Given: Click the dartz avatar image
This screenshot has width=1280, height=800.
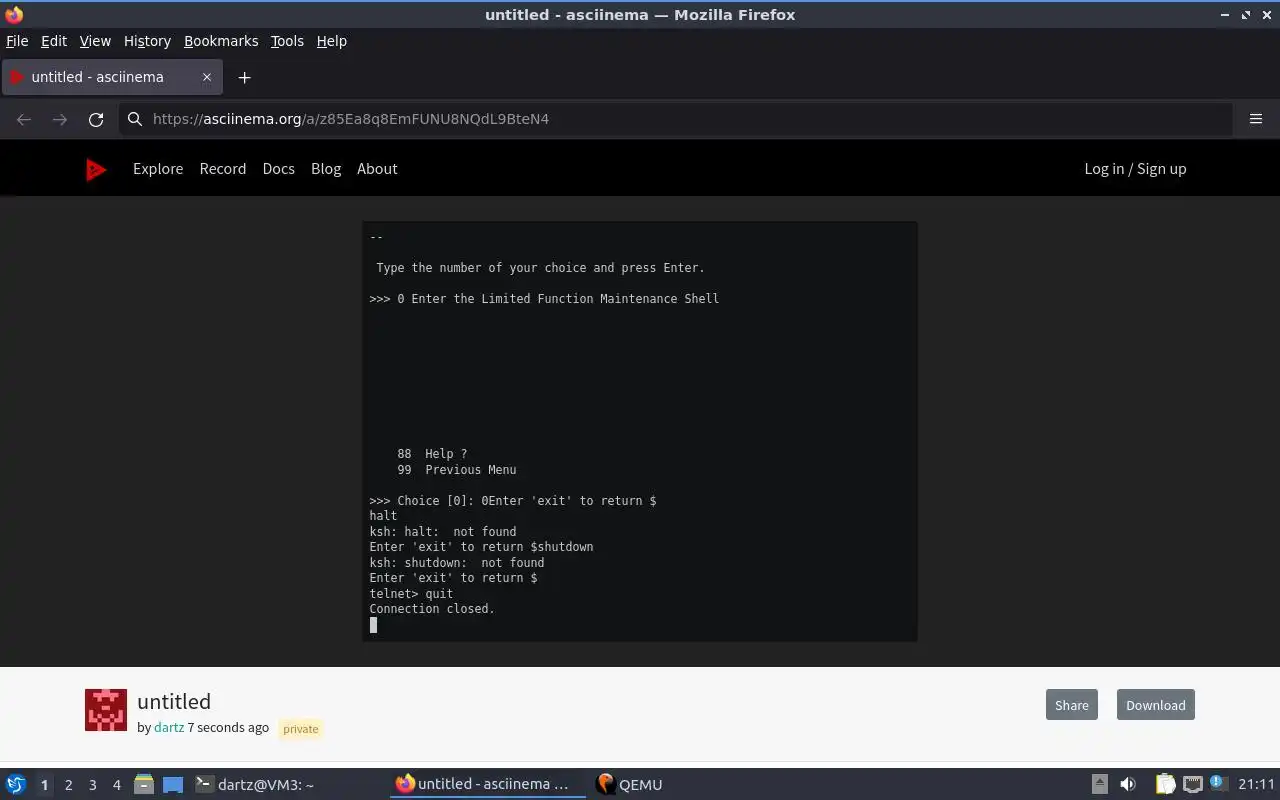Looking at the screenshot, I should 106,710.
